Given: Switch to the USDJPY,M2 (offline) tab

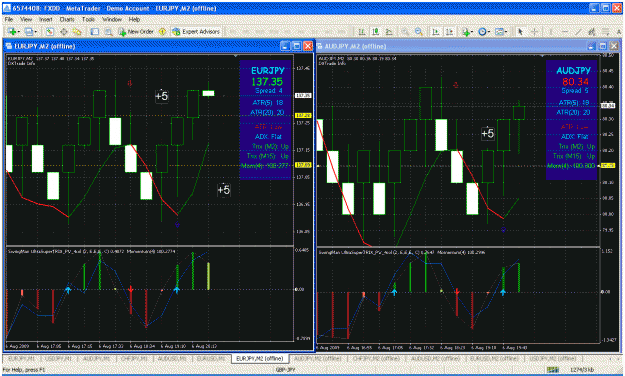Looking at the screenshot, I should (x=552, y=358).
